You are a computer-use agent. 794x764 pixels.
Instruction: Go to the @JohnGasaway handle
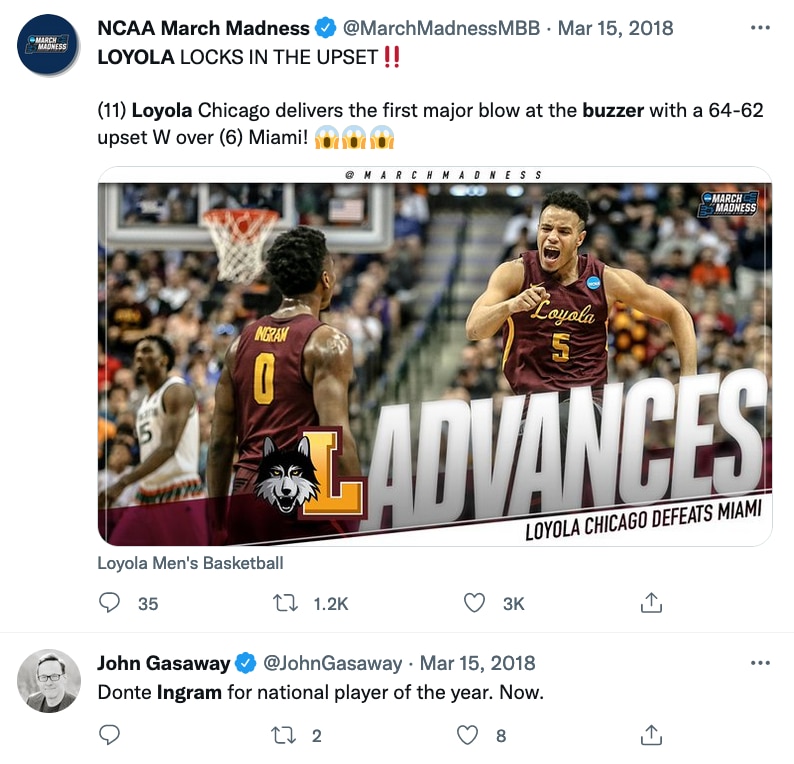pyautogui.click(x=331, y=663)
